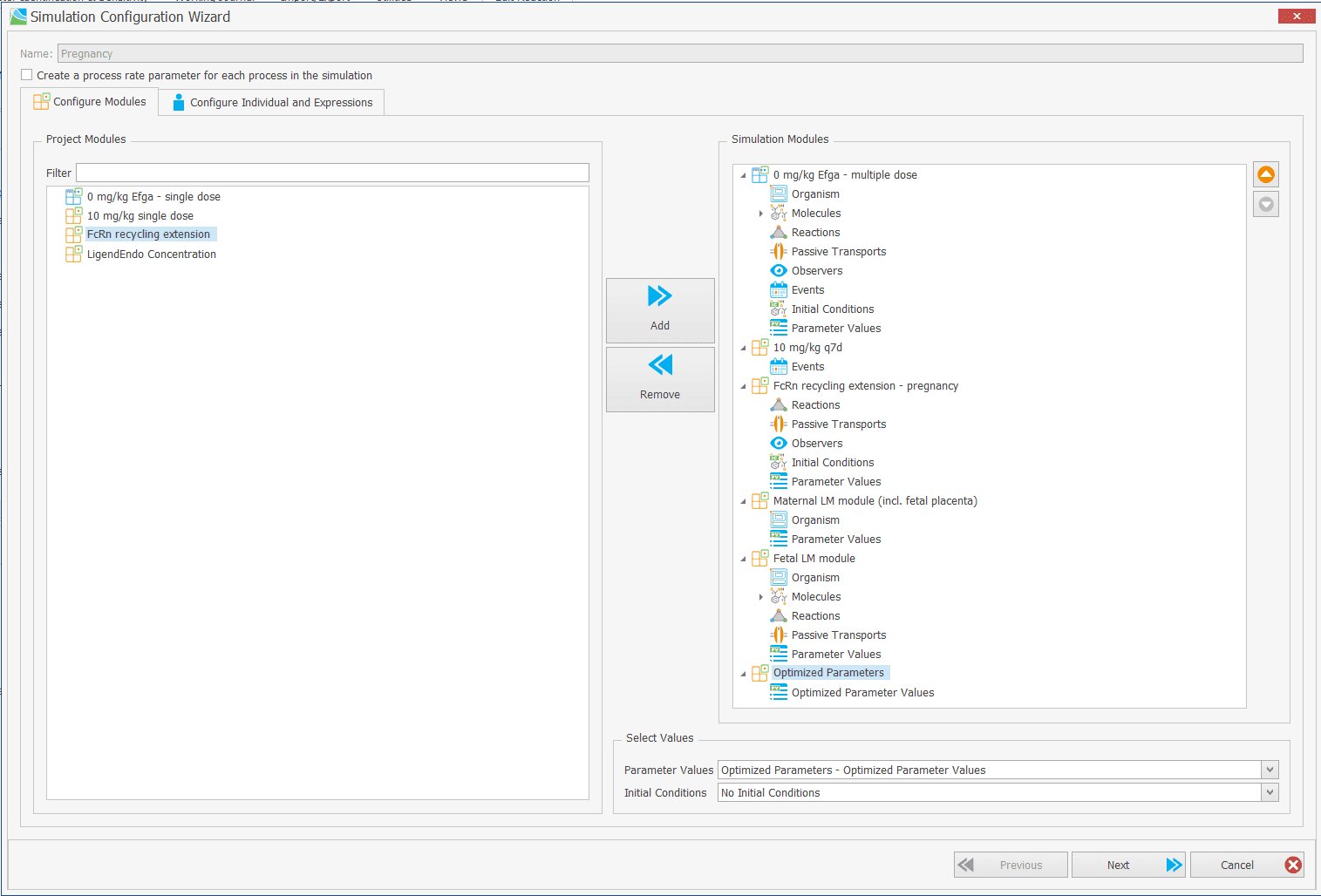Collapse the 10 mg/kg q7d node
Image resolution: width=1321 pixels, height=896 pixels.
coord(743,348)
